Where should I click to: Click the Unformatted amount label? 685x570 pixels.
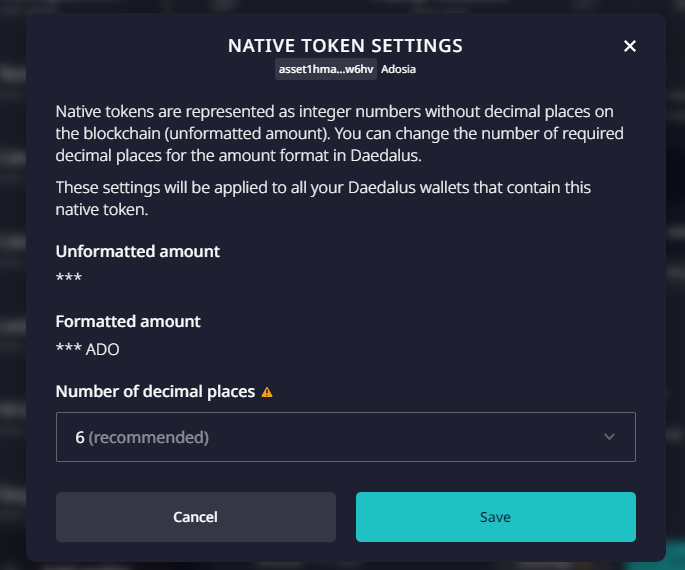pos(138,251)
